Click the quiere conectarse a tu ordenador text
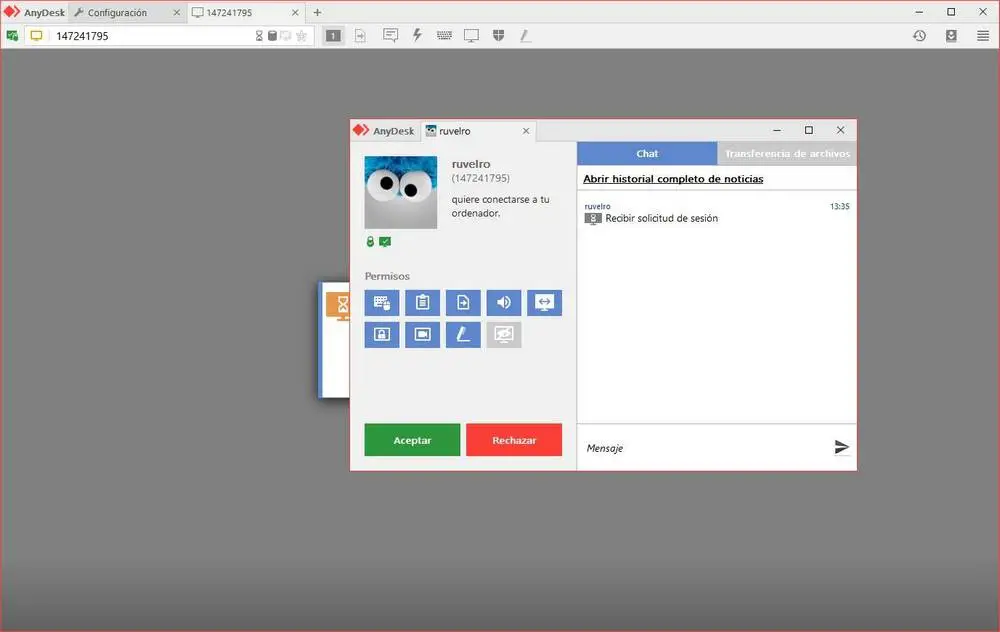The width and height of the screenshot is (1000, 632). 501,206
